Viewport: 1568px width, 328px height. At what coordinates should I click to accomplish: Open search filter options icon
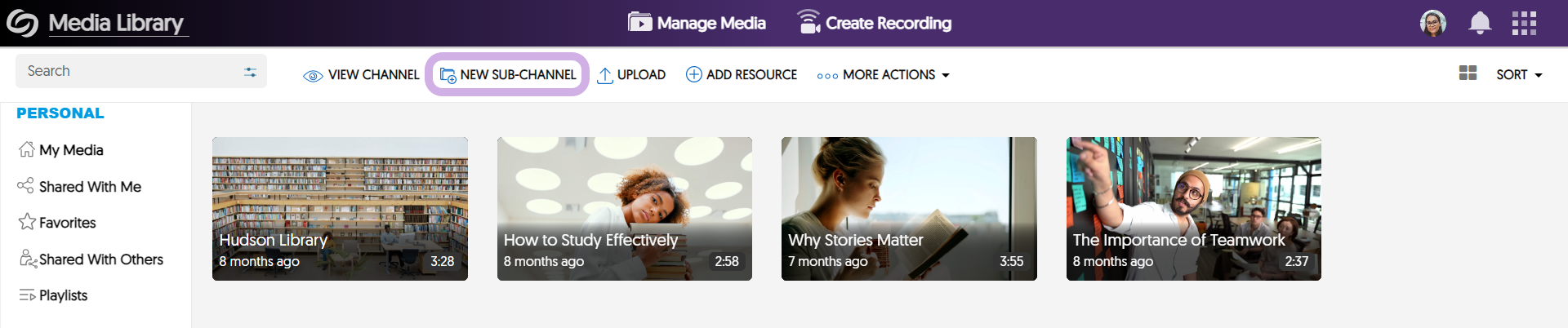[250, 72]
